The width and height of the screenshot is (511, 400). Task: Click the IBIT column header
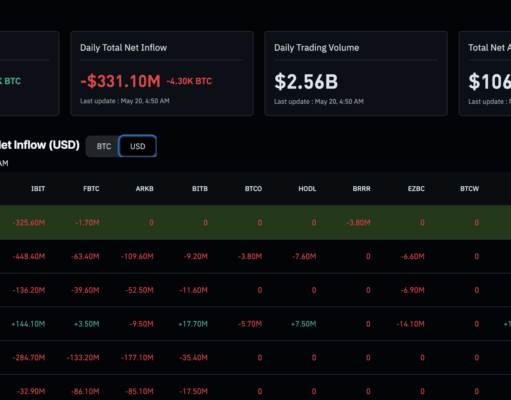(x=38, y=189)
